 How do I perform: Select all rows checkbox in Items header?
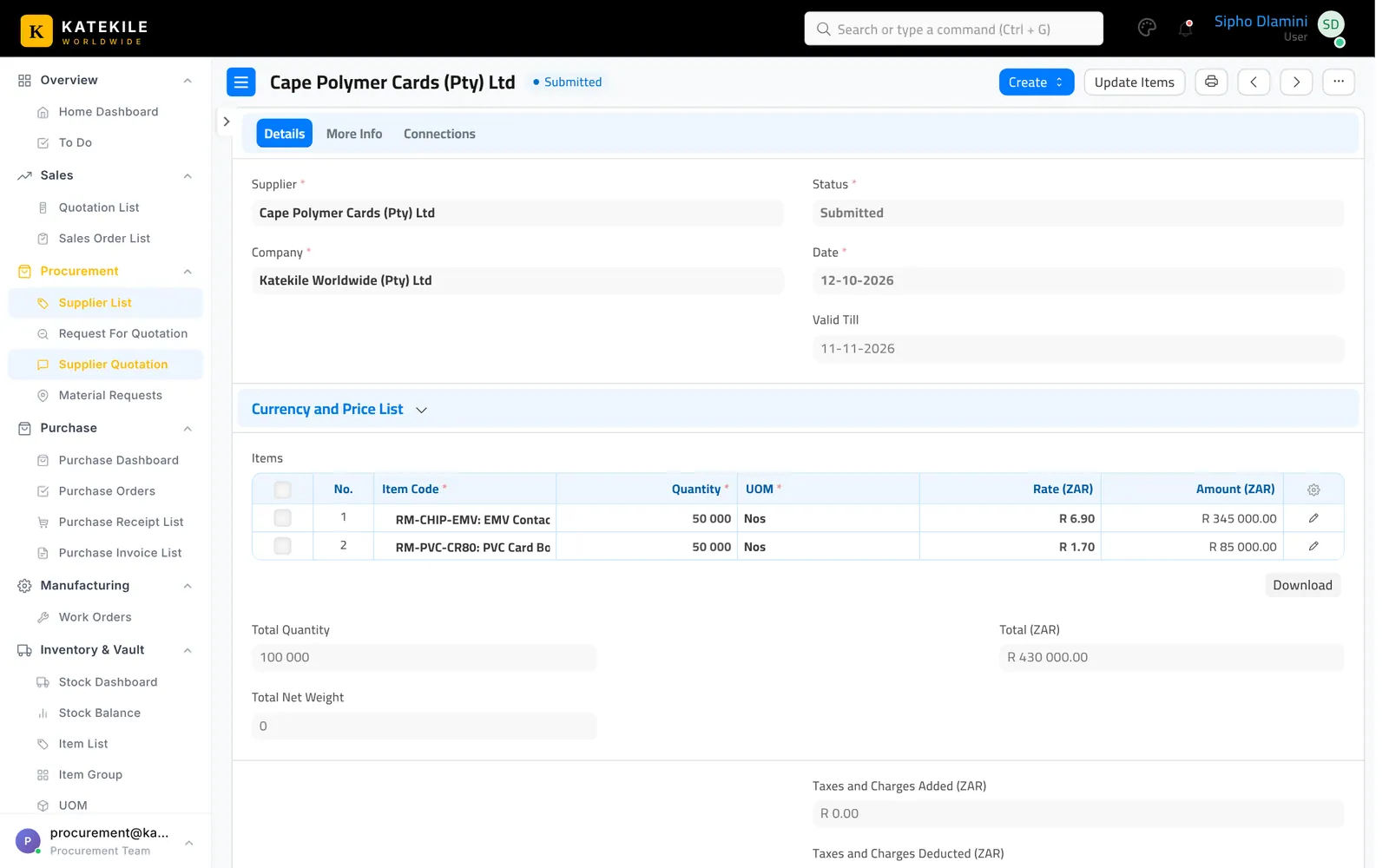282,490
